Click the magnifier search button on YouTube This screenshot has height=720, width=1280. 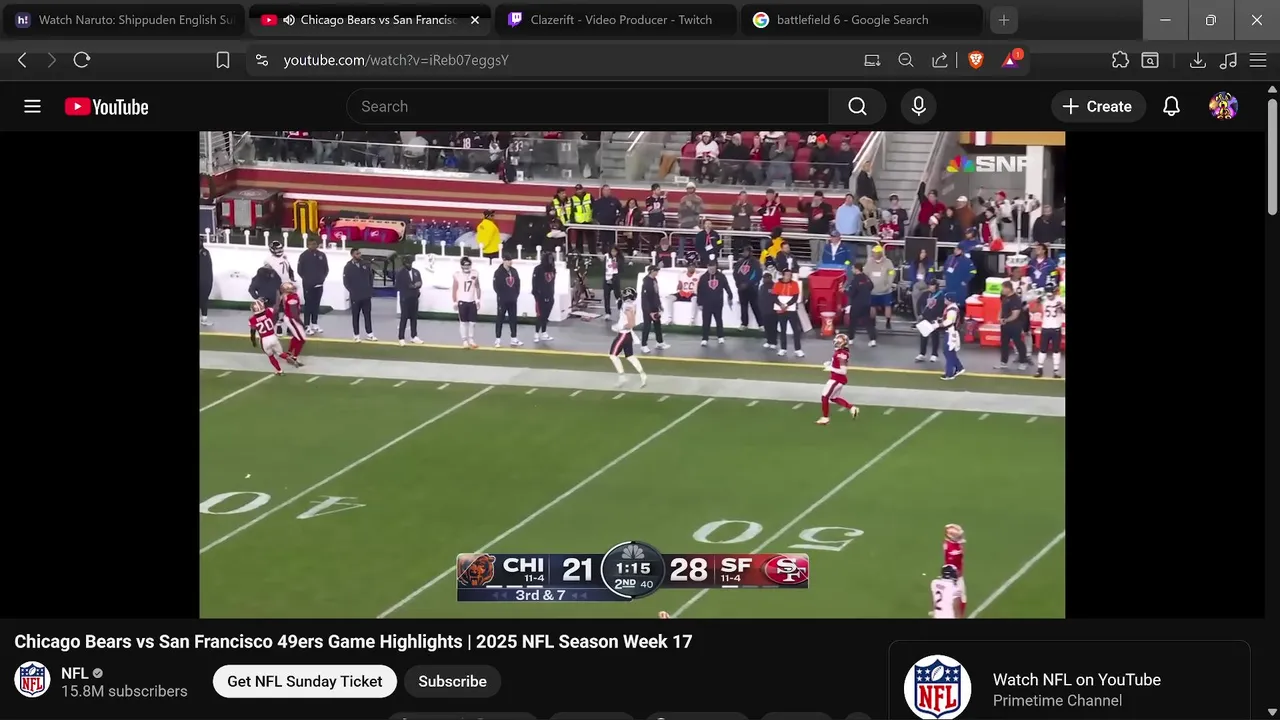857,106
